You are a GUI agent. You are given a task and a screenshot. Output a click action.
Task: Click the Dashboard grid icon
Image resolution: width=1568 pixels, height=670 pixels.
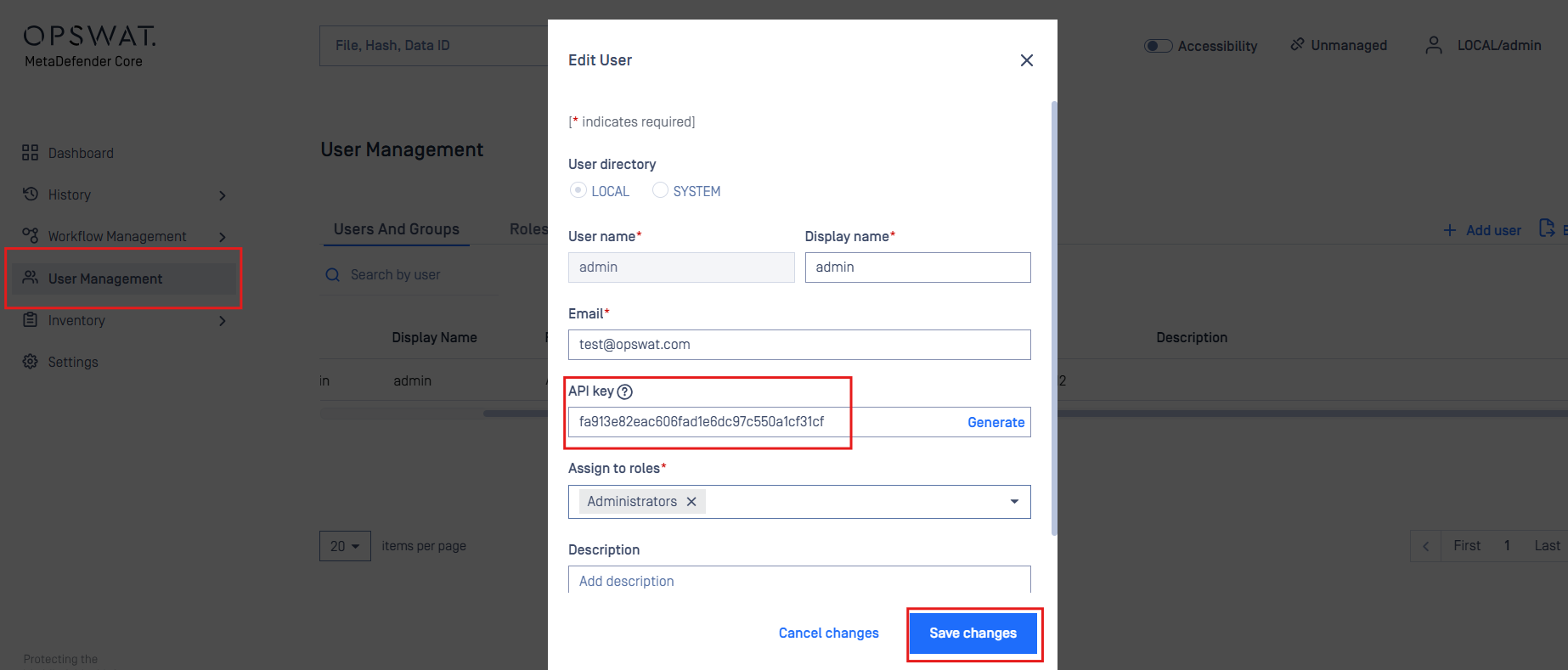pyautogui.click(x=31, y=153)
